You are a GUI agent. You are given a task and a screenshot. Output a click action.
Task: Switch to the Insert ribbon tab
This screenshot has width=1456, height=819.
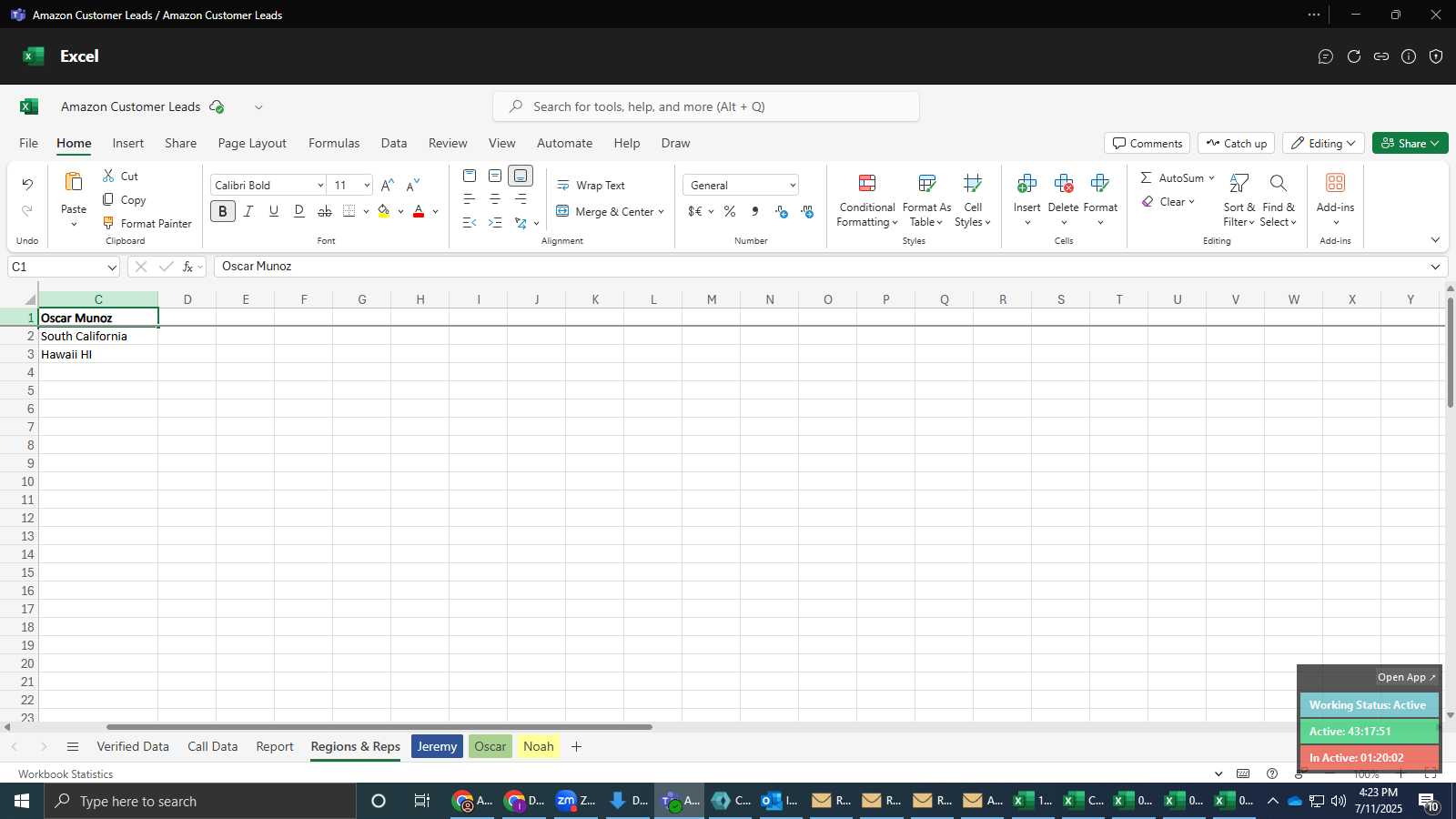[x=128, y=143]
